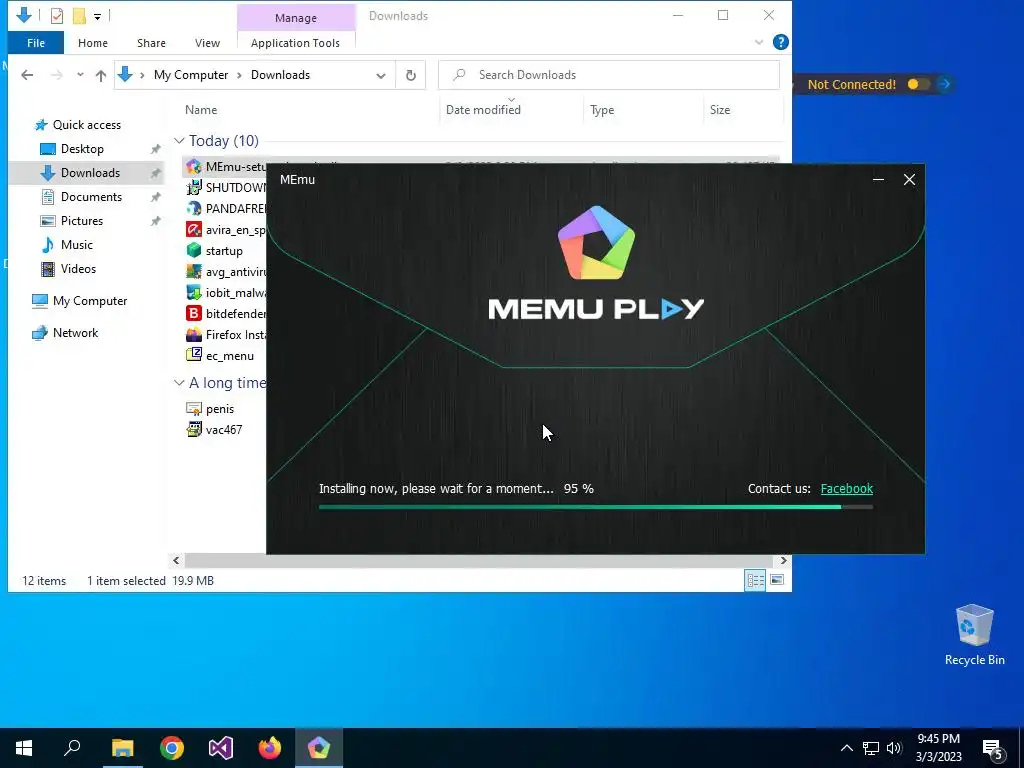Switch to details view layout
The image size is (1024, 768).
[x=756, y=580]
